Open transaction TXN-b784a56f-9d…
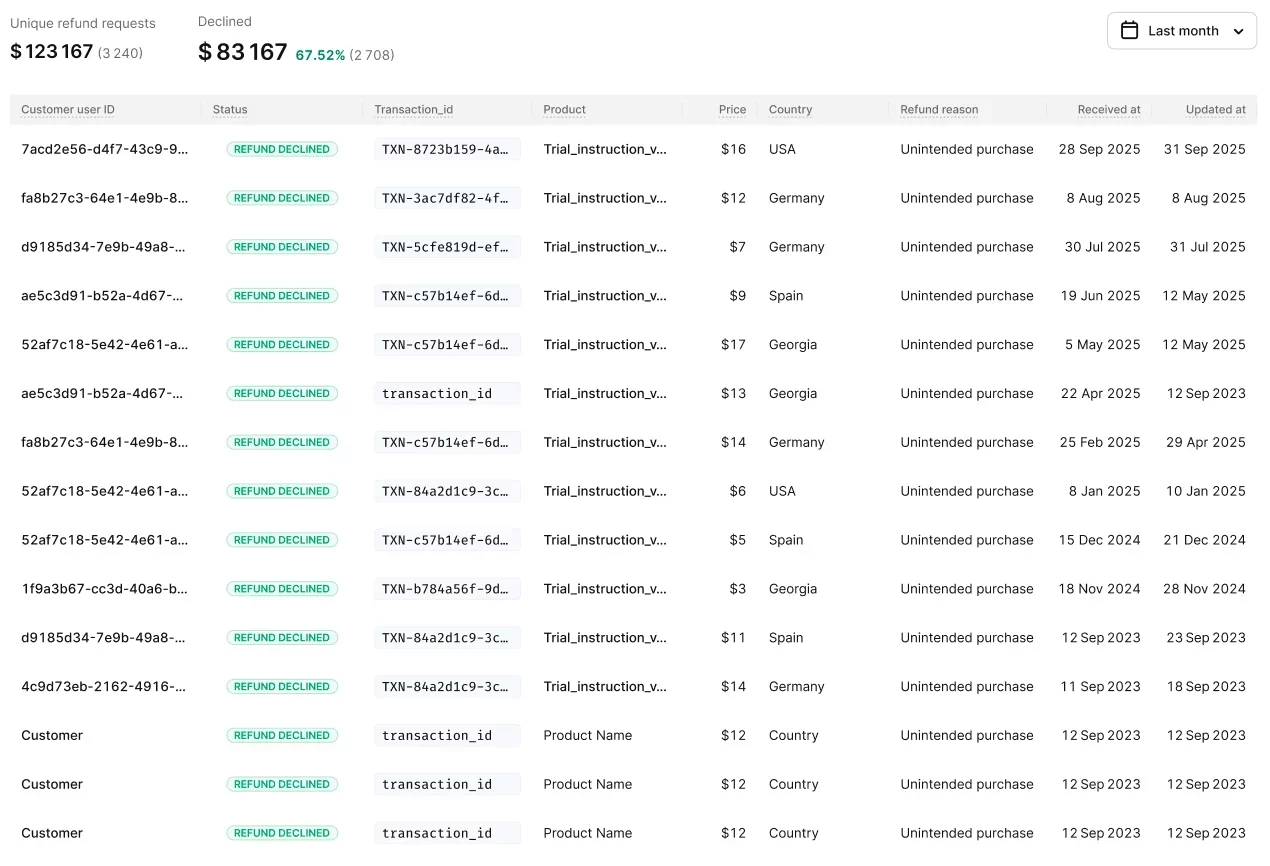 (x=447, y=589)
